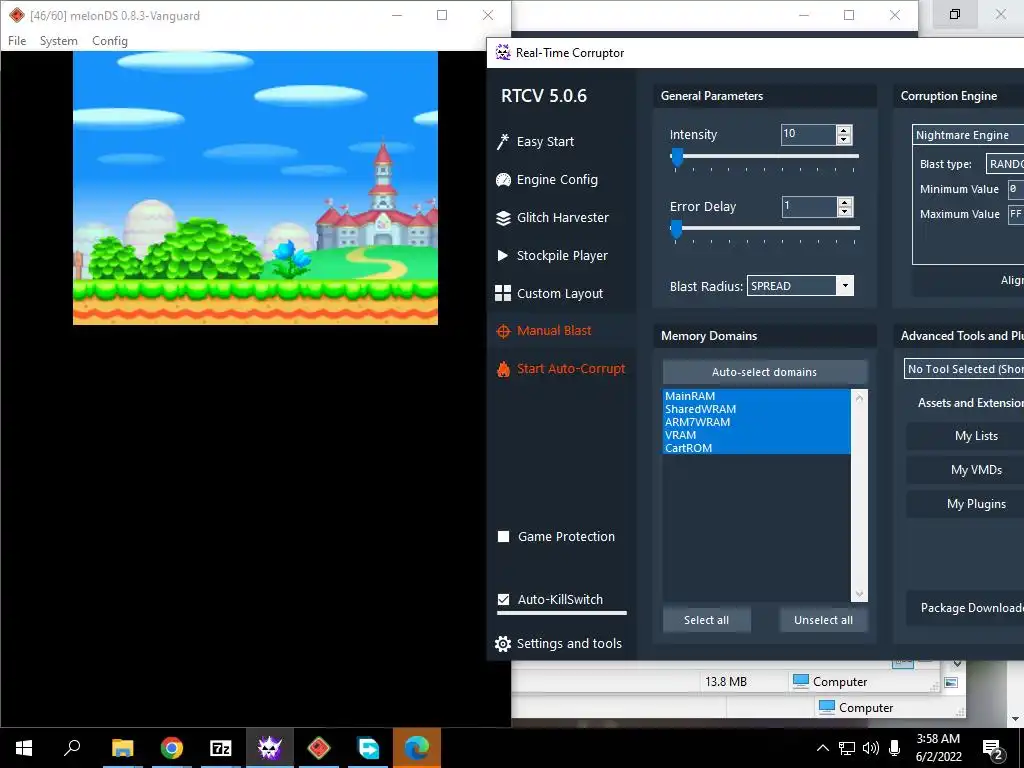The width and height of the screenshot is (1024, 768).
Task: Select the CartROM memory domain
Action: pyautogui.click(x=756, y=448)
